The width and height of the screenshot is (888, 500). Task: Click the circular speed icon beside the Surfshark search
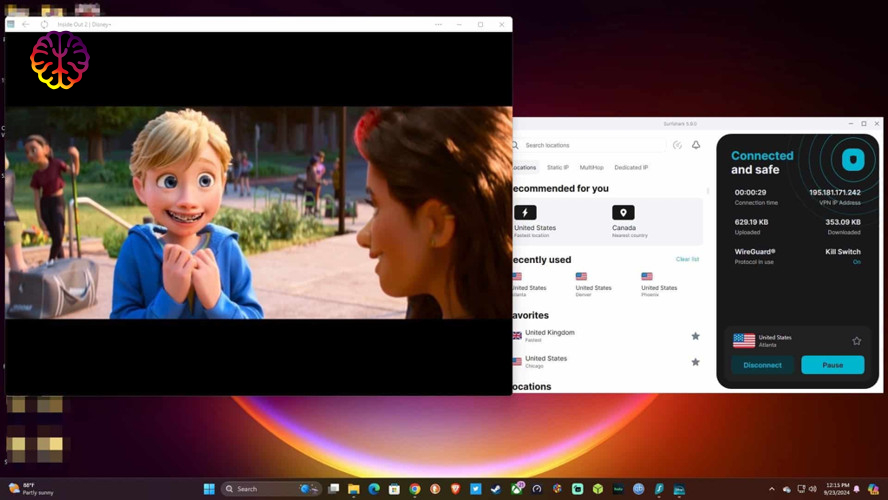[677, 145]
